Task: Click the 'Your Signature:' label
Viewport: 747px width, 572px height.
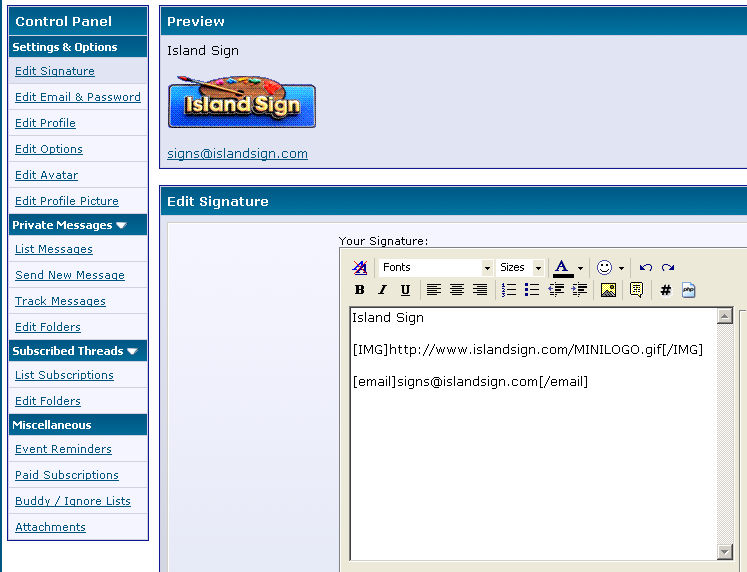Action: (384, 241)
